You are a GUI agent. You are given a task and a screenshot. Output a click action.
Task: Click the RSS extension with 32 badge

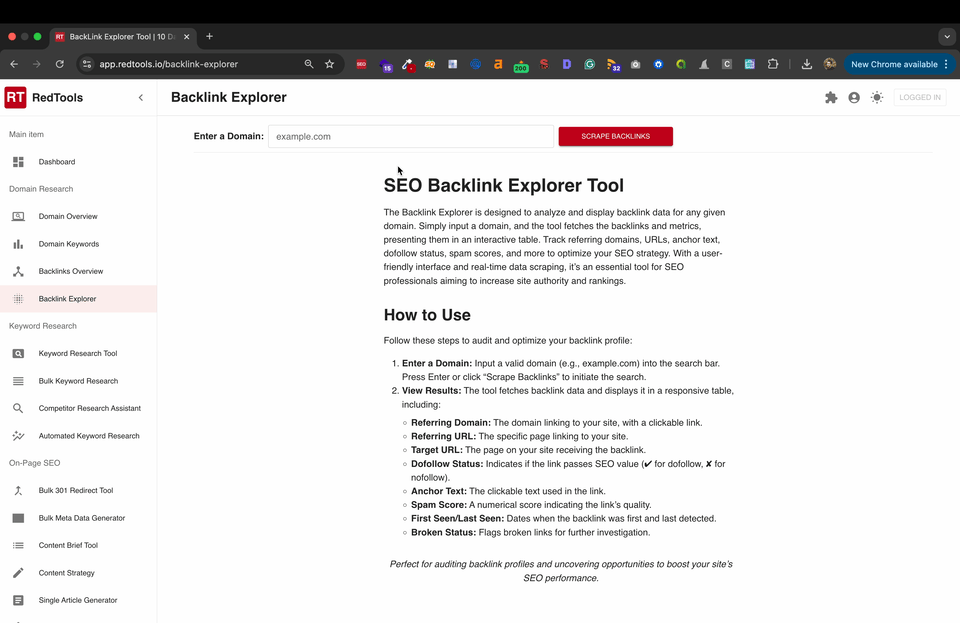coord(613,65)
